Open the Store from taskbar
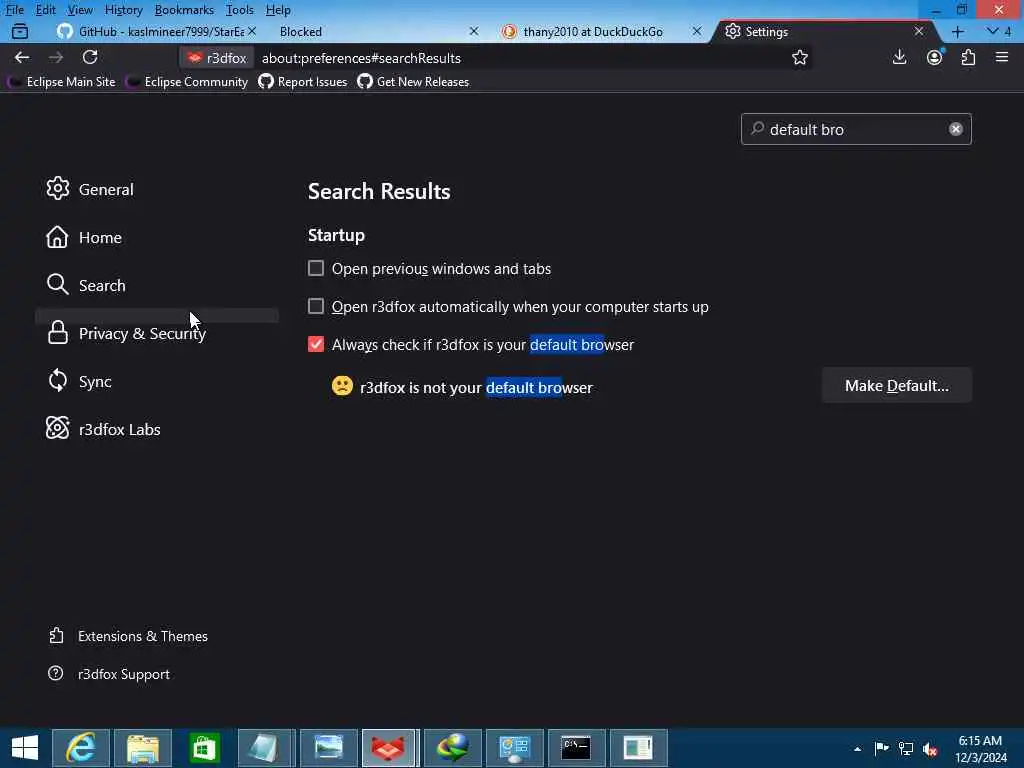Viewport: 1024px width, 768px height. 204,748
